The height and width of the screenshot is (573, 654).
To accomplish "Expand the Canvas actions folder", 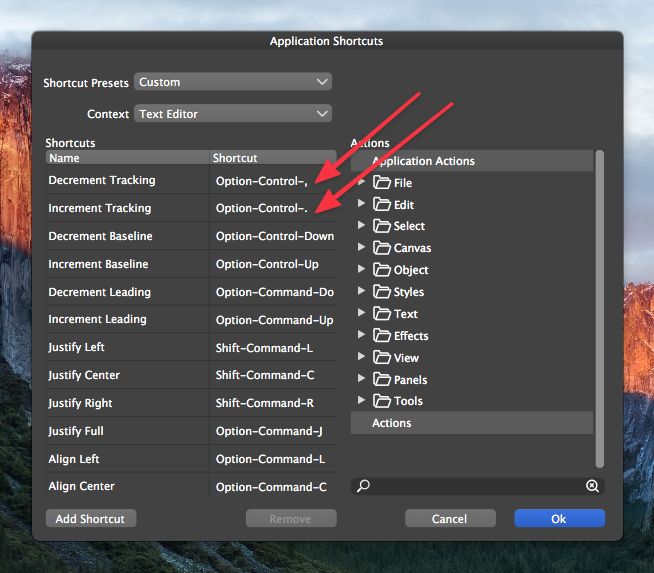I will (x=361, y=247).
